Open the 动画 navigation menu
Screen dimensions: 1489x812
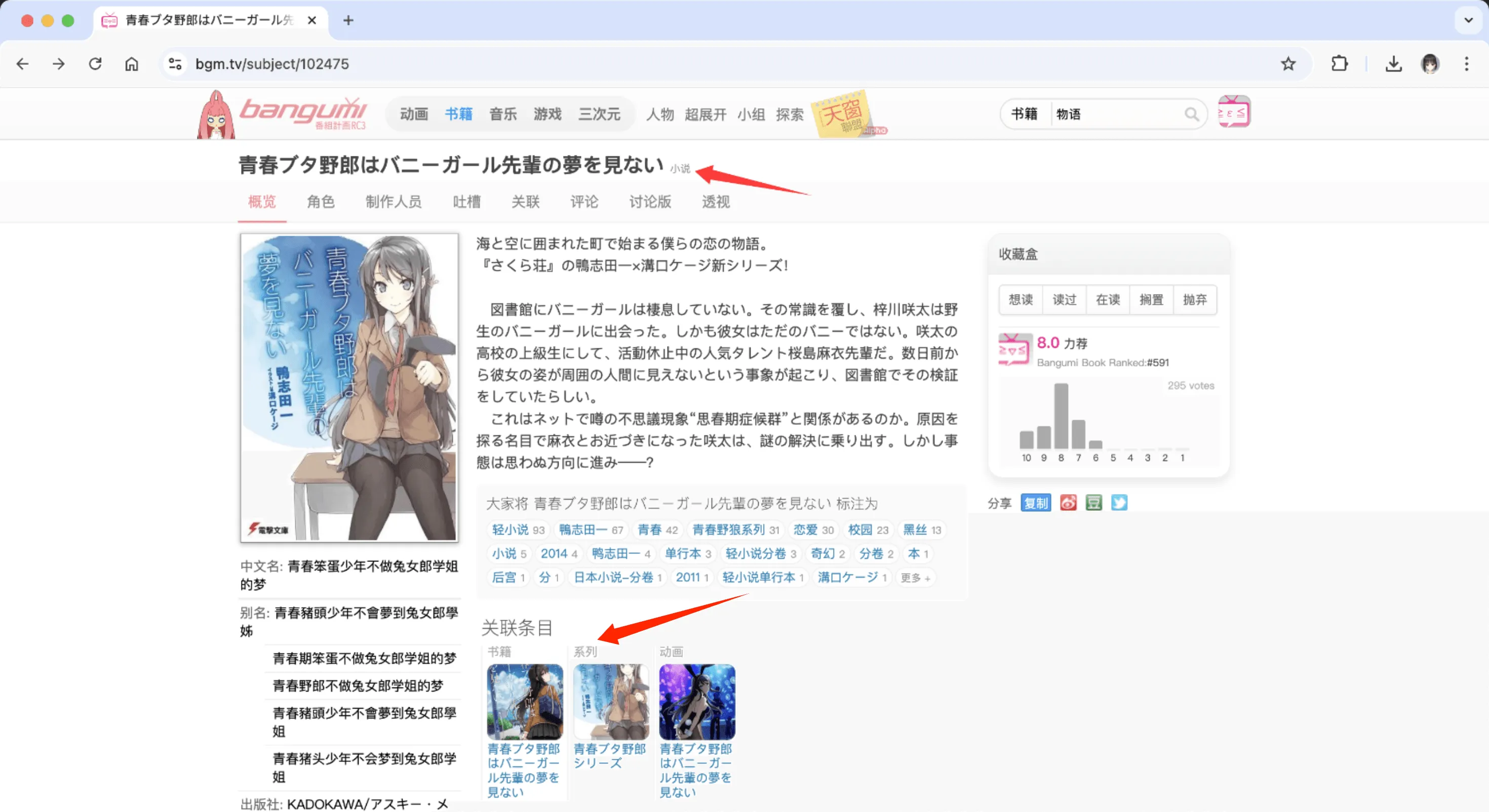coord(414,114)
